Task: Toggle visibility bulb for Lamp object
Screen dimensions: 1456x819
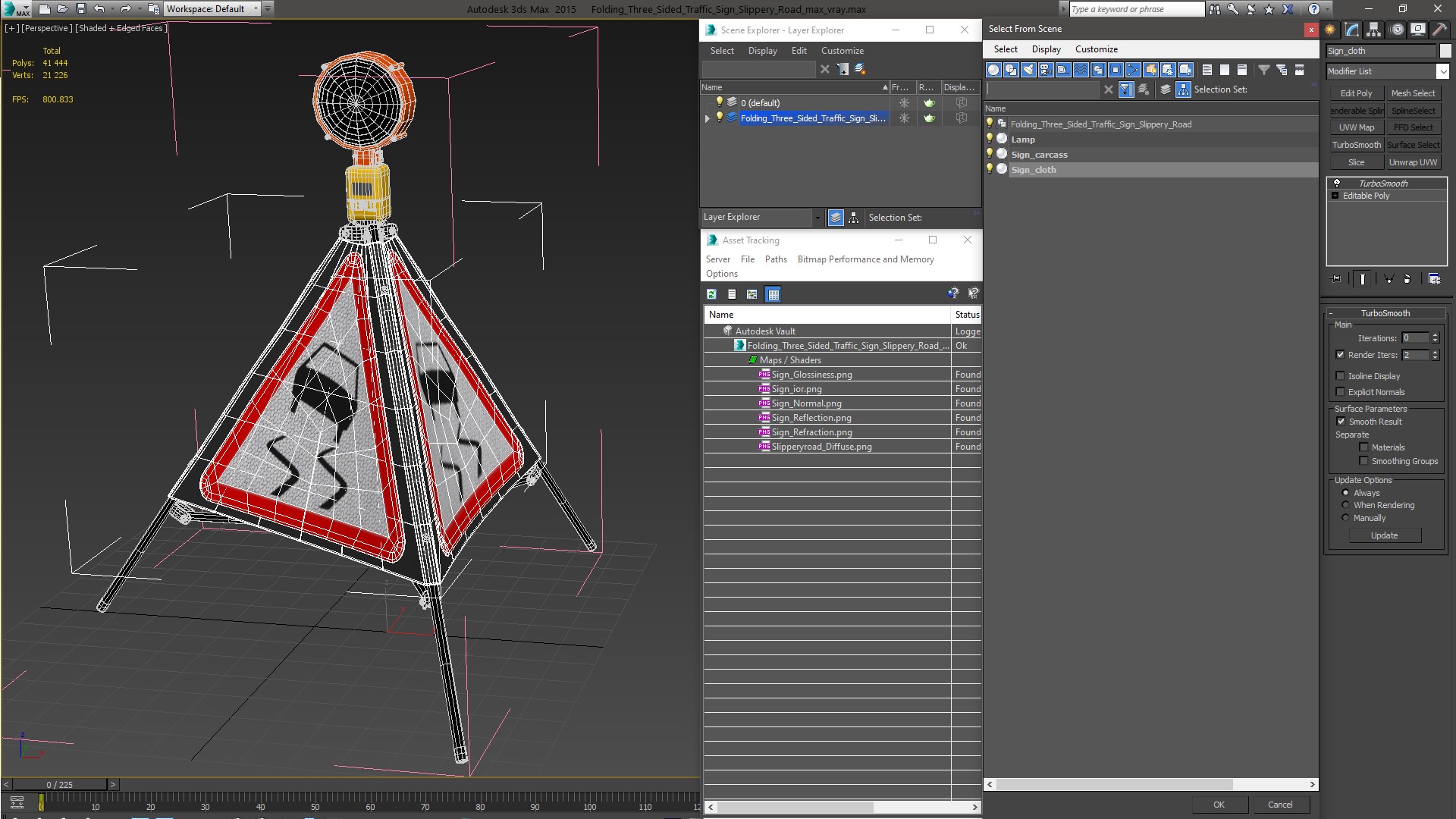Action: coord(990,139)
